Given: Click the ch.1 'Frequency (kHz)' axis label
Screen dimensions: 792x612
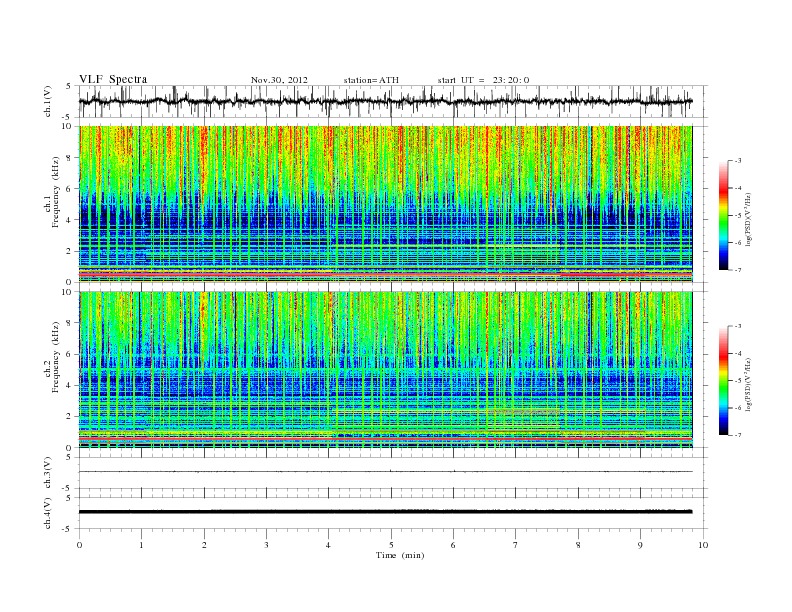Looking at the screenshot, I should [x=56, y=191].
